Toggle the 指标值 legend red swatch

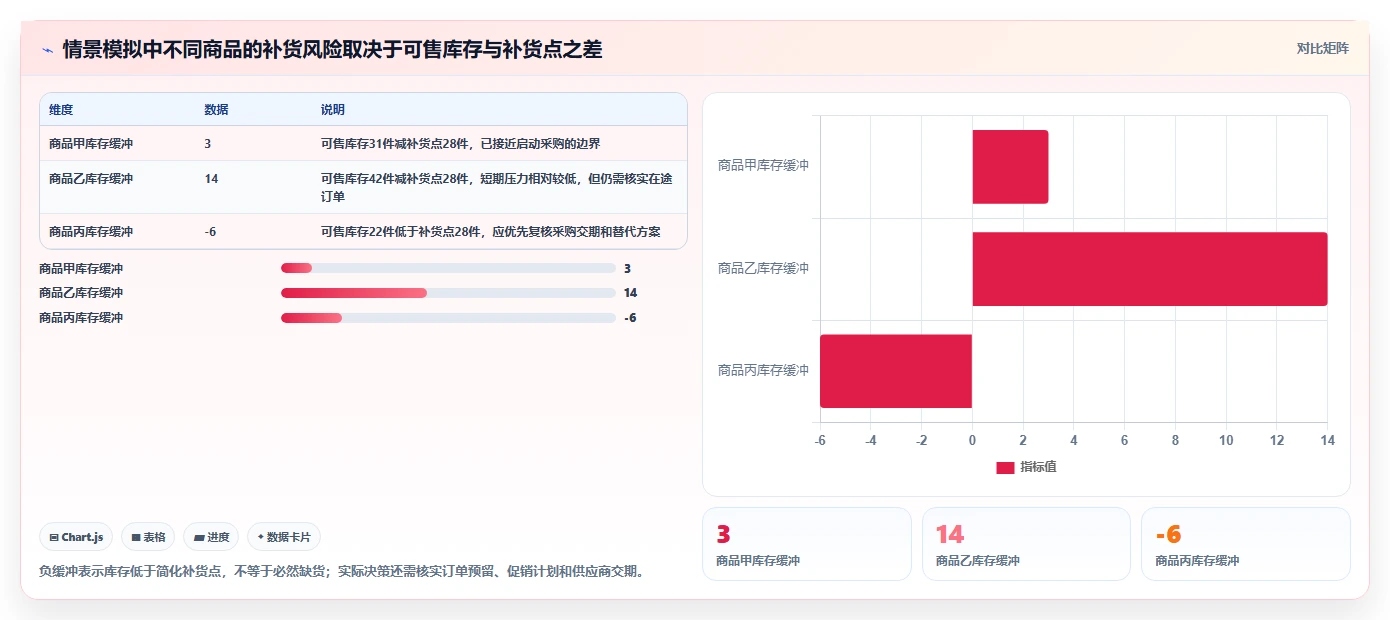(1005, 468)
